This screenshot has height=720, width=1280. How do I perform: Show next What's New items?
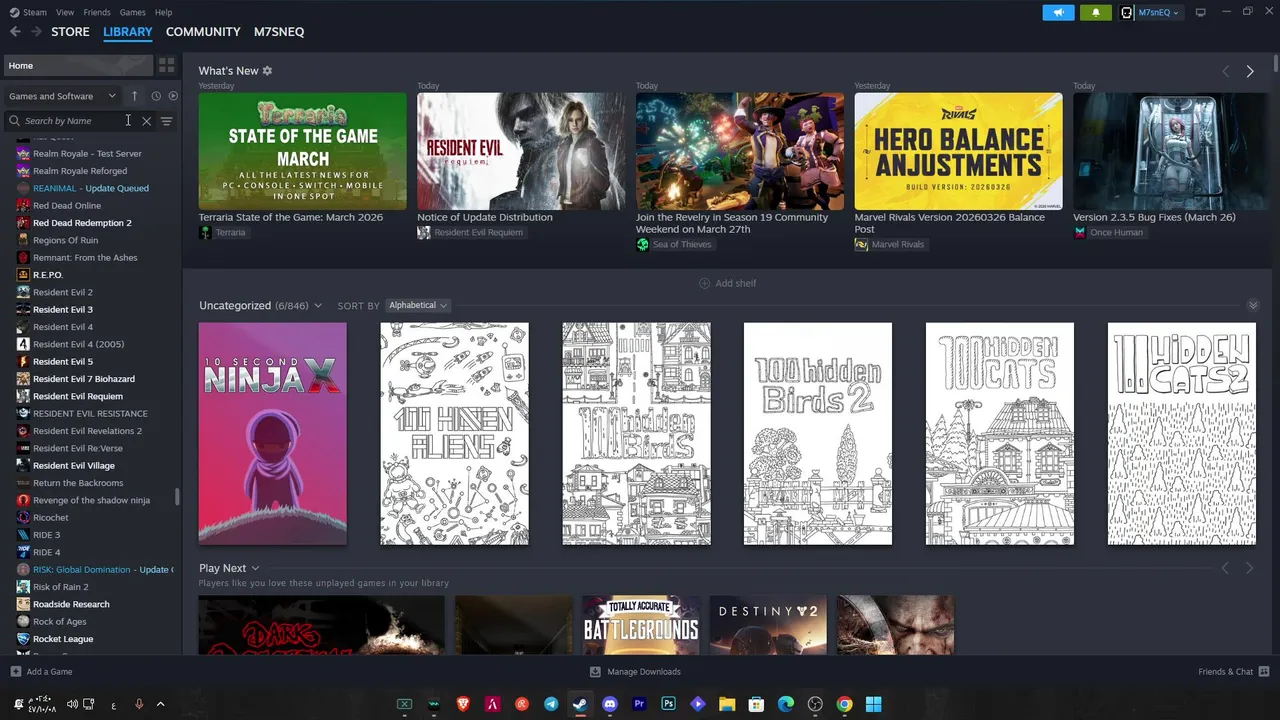[x=1250, y=71]
